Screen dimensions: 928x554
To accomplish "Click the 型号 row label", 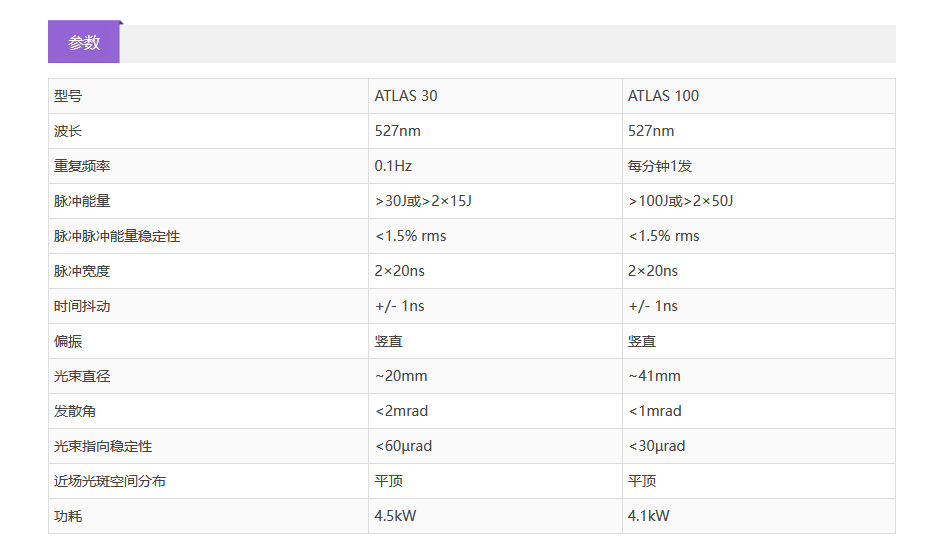I will pyautogui.click(x=68, y=96).
